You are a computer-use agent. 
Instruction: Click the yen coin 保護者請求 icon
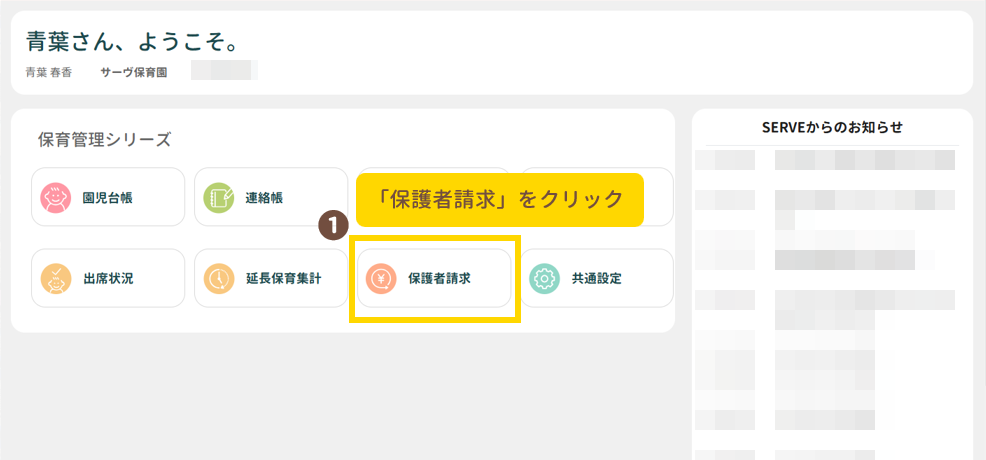(x=381, y=278)
